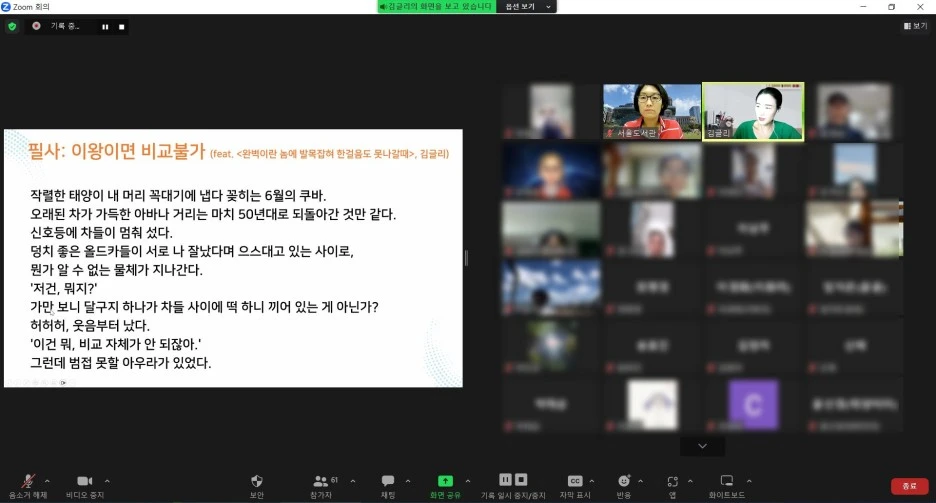The width and height of the screenshot is (936, 503).
Task: Expand captions options caret
Action: 592,481
